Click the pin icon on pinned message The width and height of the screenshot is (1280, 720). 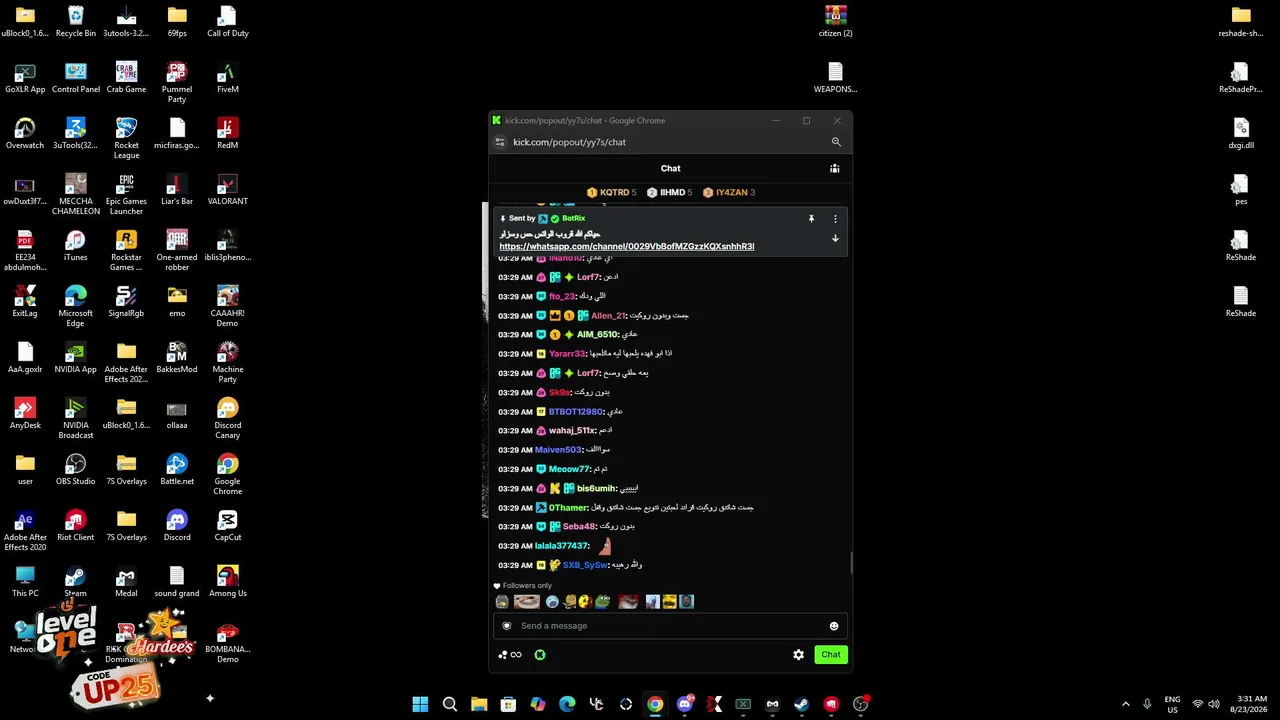click(x=811, y=219)
